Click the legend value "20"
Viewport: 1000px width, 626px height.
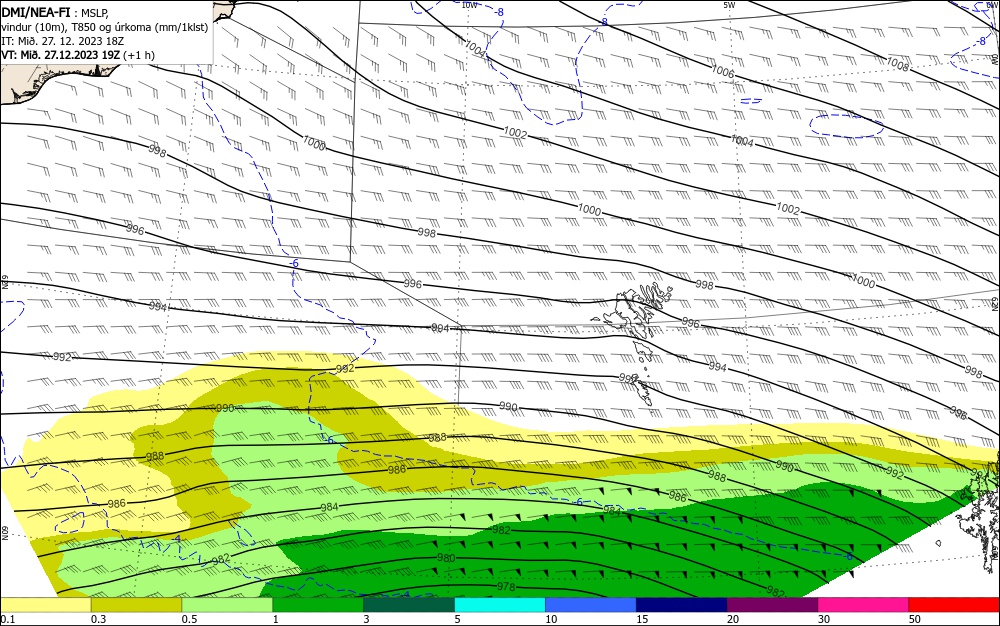click(733, 619)
